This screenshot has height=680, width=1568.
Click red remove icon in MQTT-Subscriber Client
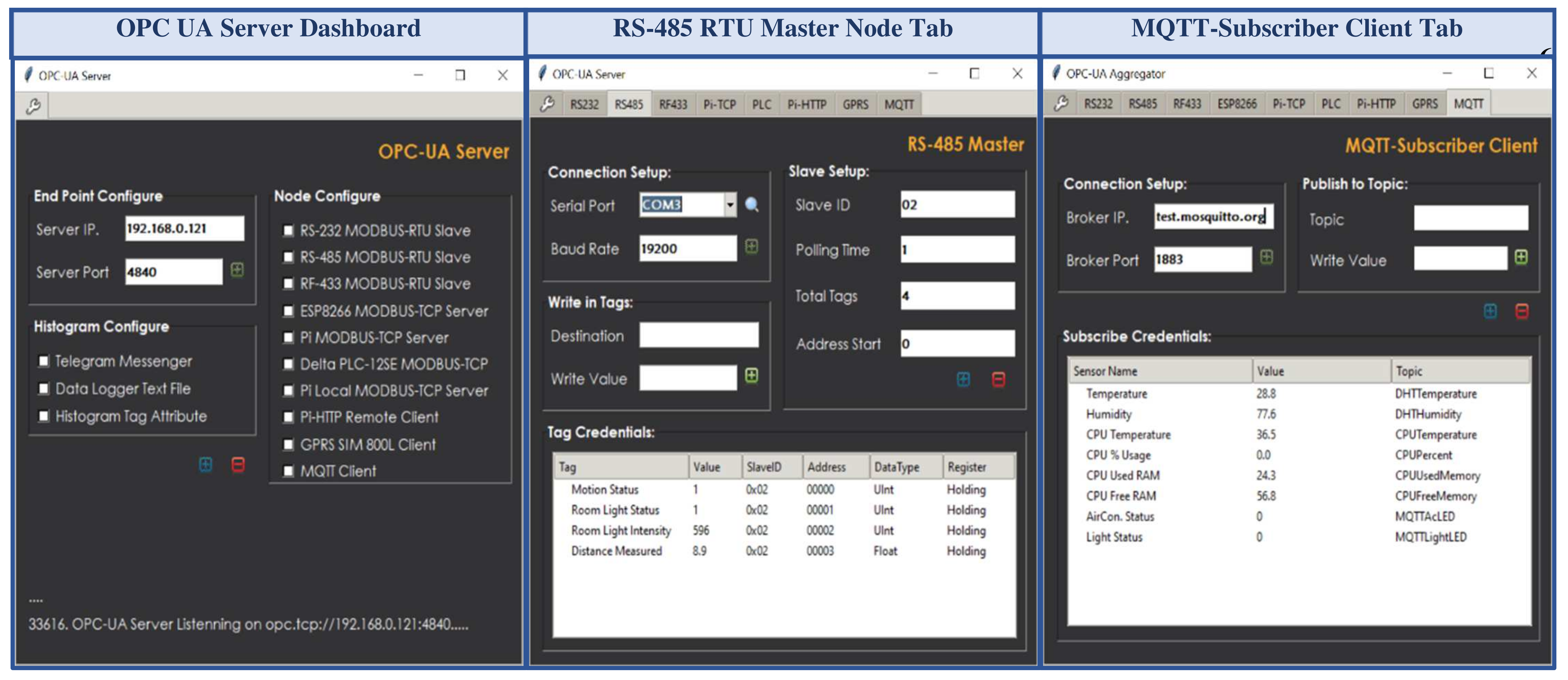pyautogui.click(x=1522, y=311)
